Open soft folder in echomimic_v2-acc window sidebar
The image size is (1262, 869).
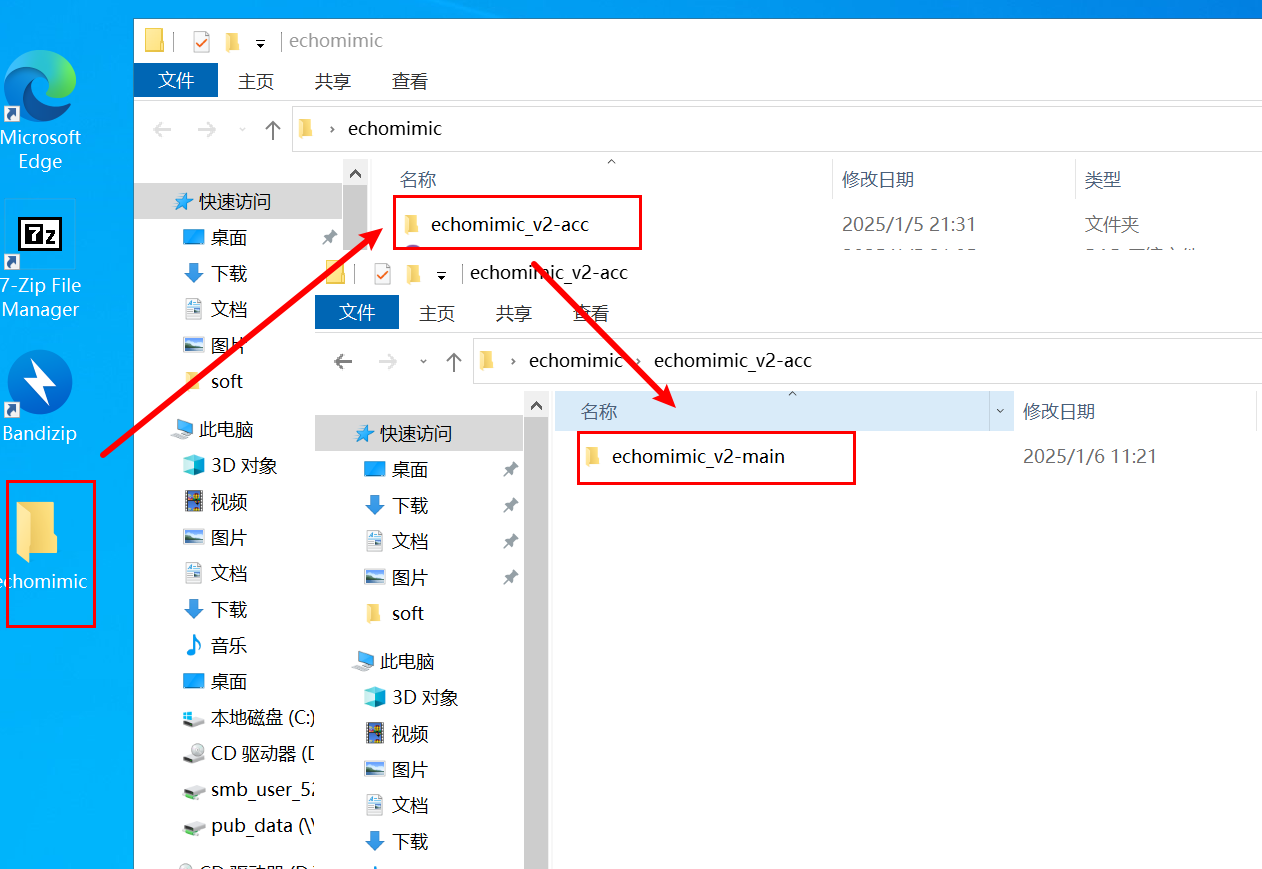(x=408, y=613)
